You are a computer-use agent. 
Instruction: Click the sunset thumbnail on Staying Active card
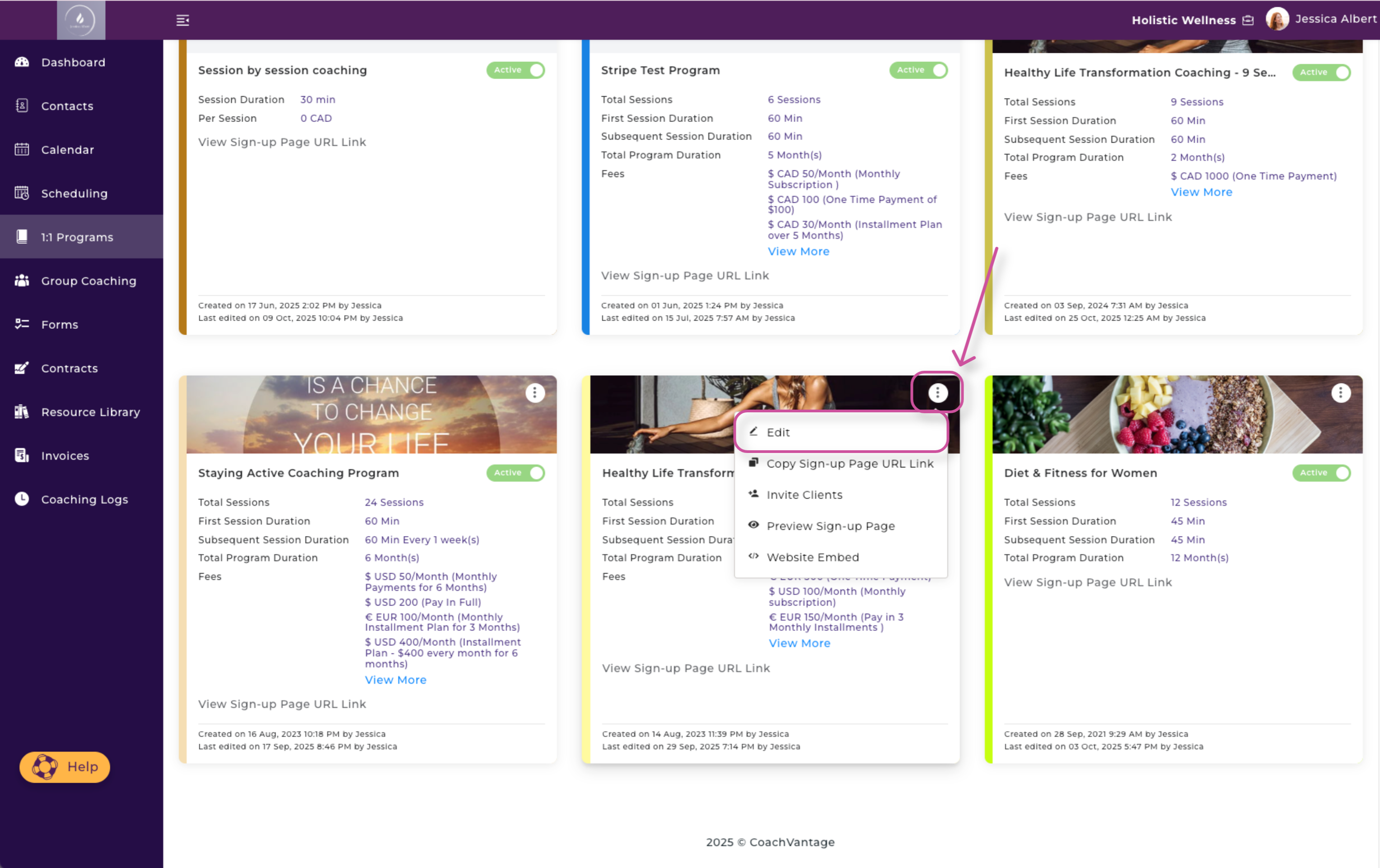(x=356, y=415)
